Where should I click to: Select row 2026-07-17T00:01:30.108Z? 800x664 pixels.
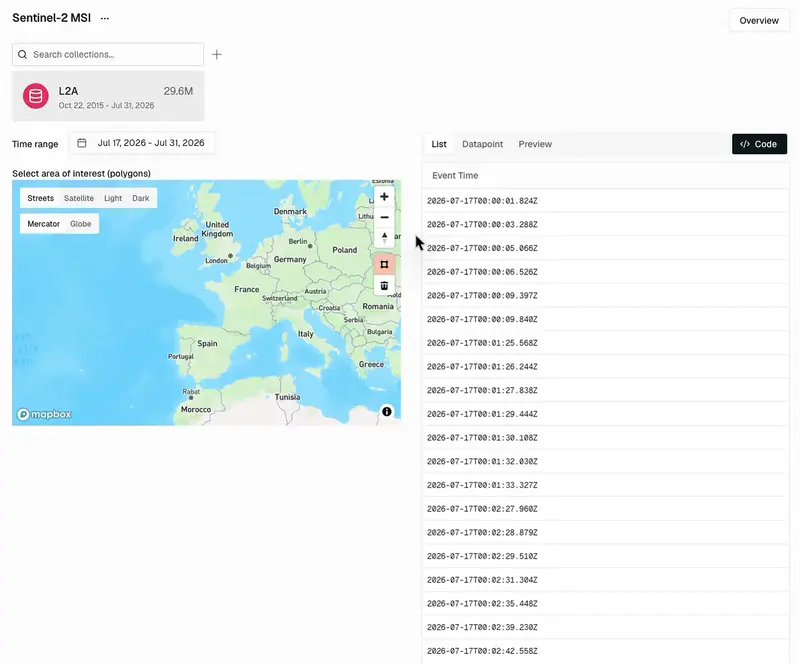(605, 438)
